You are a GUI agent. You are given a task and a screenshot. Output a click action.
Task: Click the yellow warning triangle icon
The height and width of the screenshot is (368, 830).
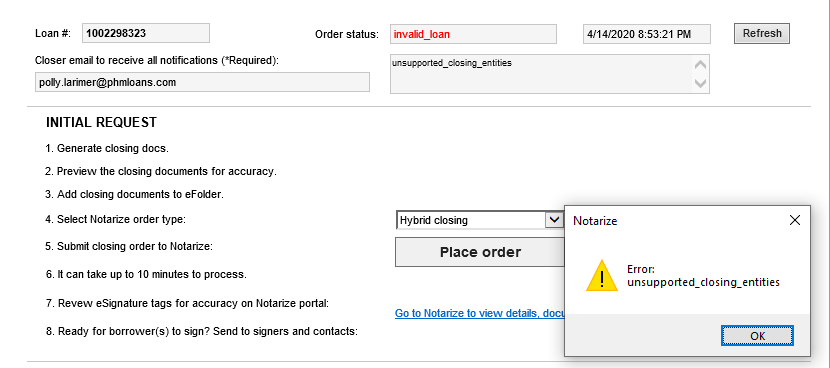pos(601,275)
